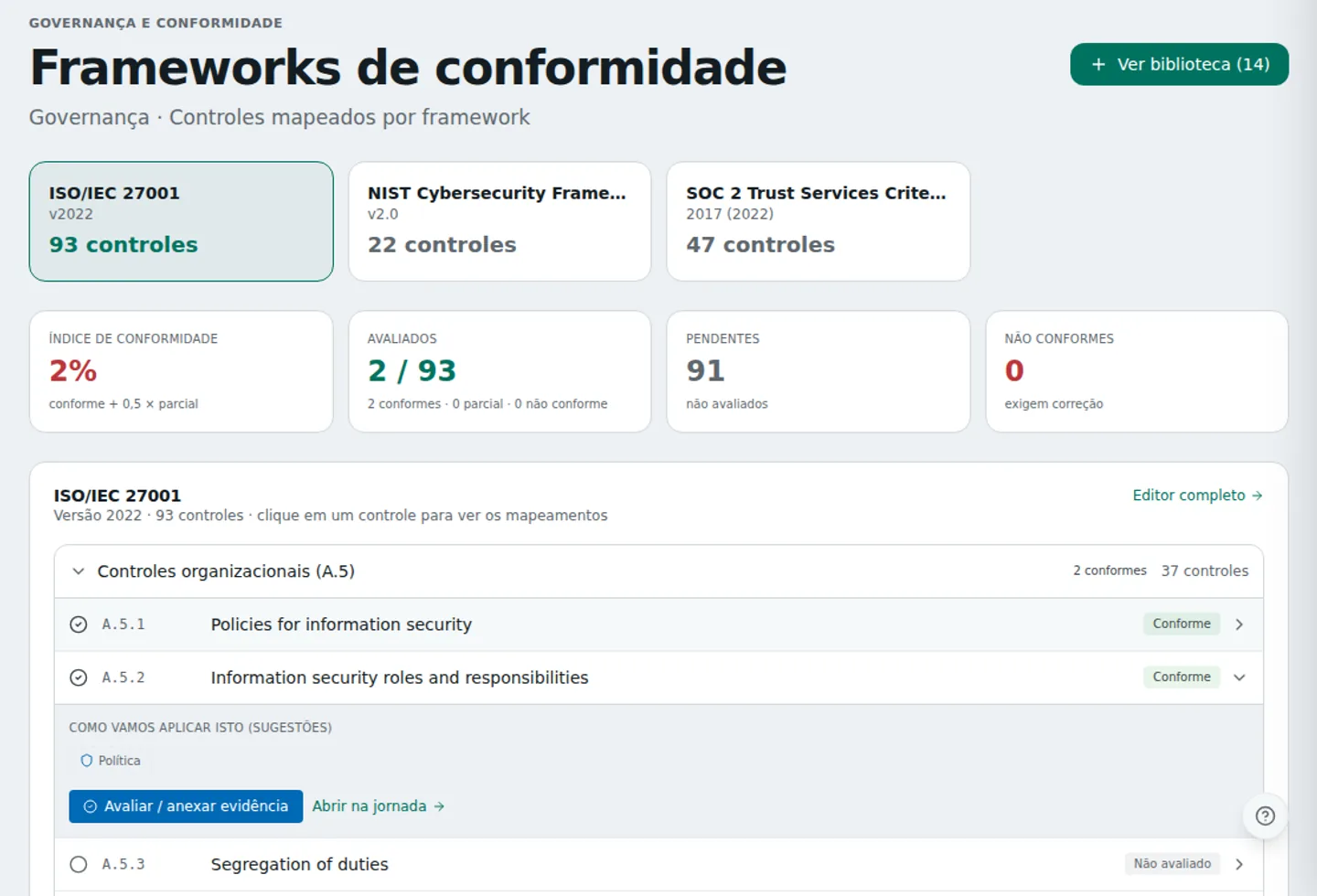Click the Conforme badge on A.5.2
This screenshot has height=896, width=1317.
(1182, 677)
